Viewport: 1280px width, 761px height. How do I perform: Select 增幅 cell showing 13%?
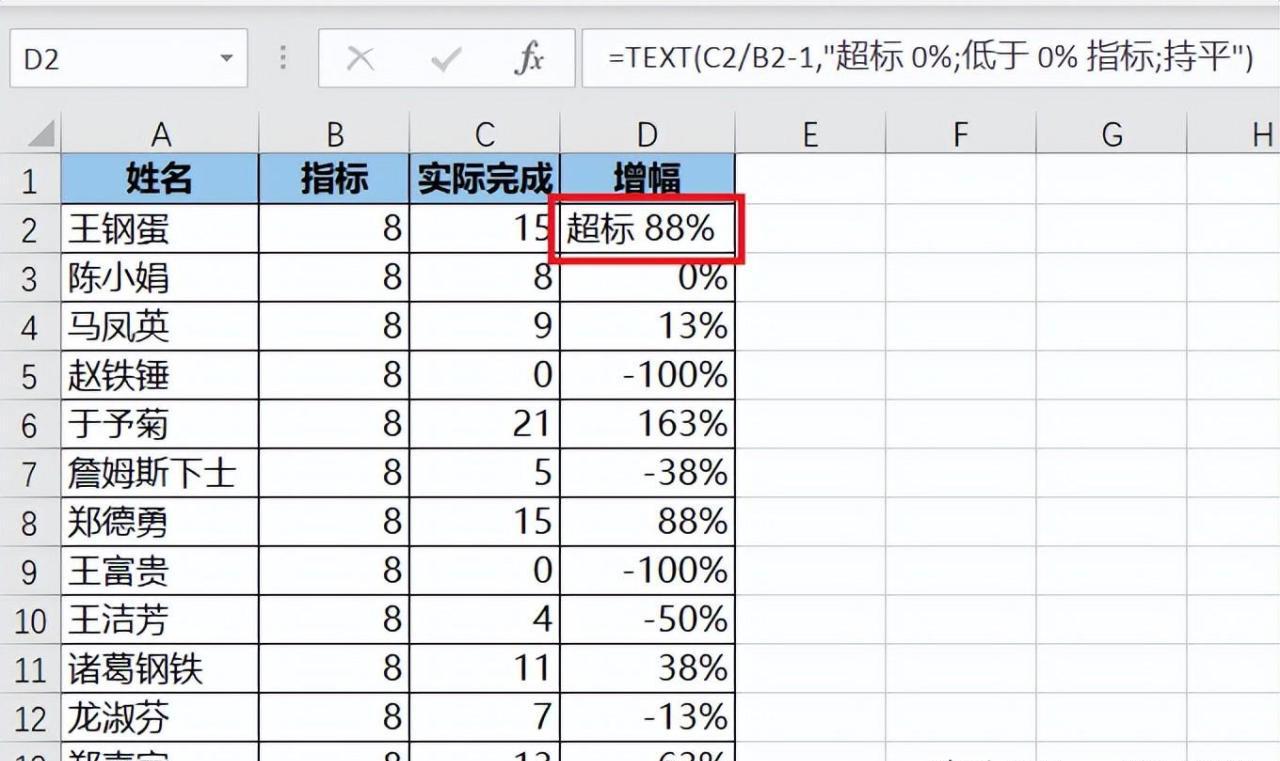(x=648, y=327)
